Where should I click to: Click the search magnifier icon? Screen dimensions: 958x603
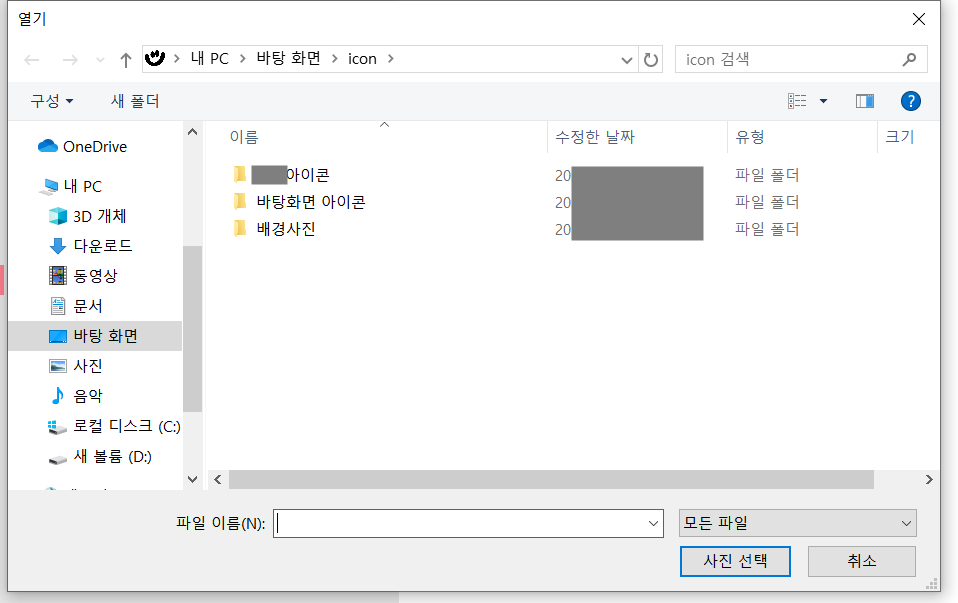pos(909,59)
